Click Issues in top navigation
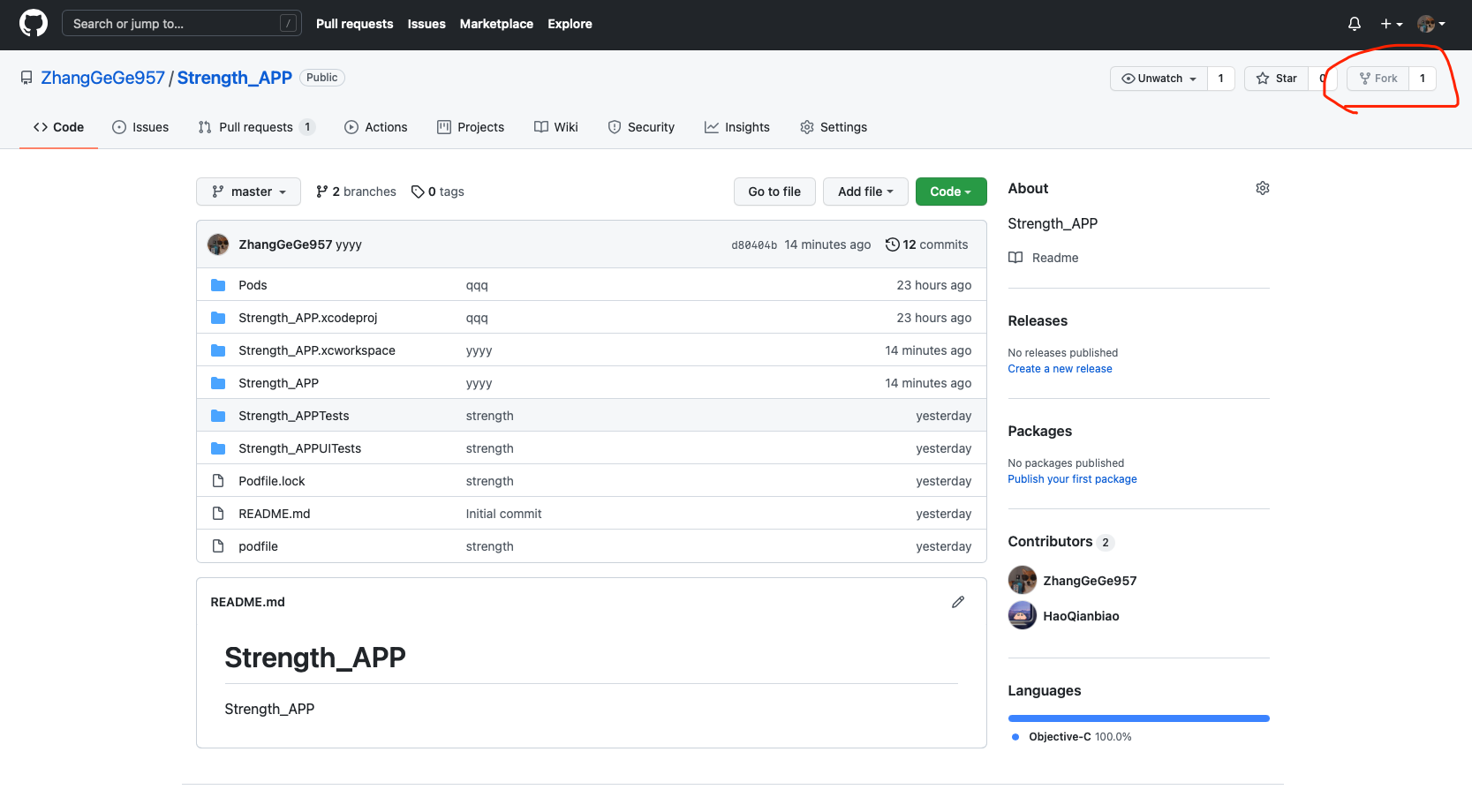Screen dimensions: 1472x812 pos(427,24)
